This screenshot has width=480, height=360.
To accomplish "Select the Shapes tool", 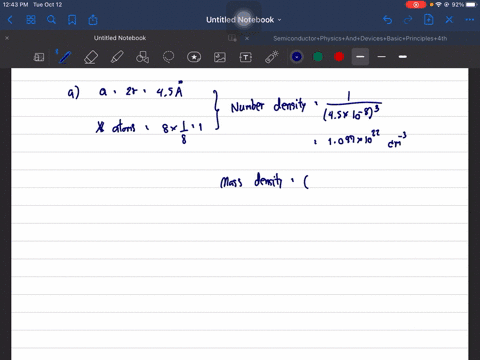I will (142, 57).
